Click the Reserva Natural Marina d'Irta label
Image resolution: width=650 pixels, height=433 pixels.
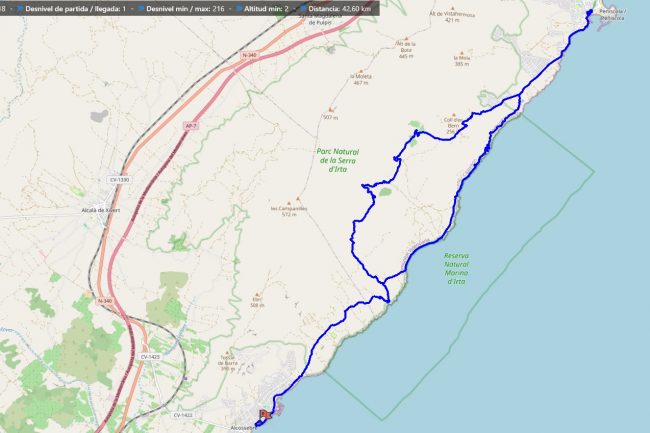pyautogui.click(x=463, y=265)
